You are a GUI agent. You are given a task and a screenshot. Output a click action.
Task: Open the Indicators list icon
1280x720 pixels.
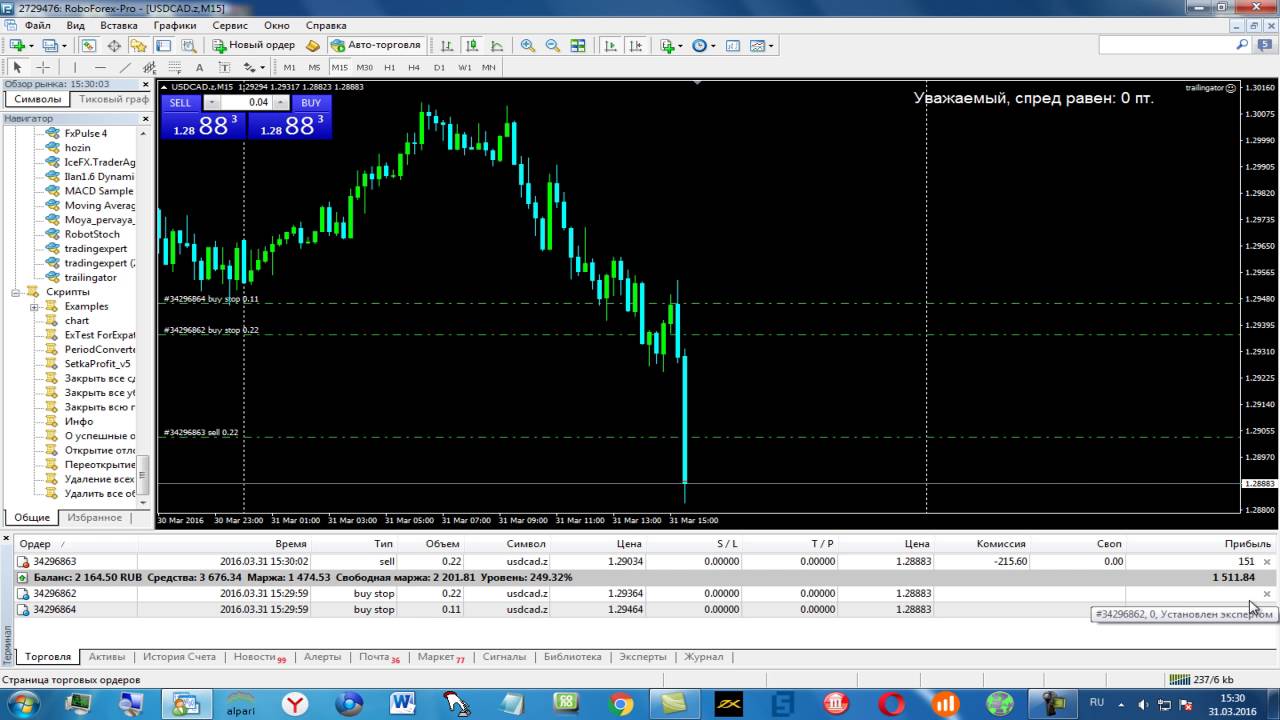coord(667,46)
